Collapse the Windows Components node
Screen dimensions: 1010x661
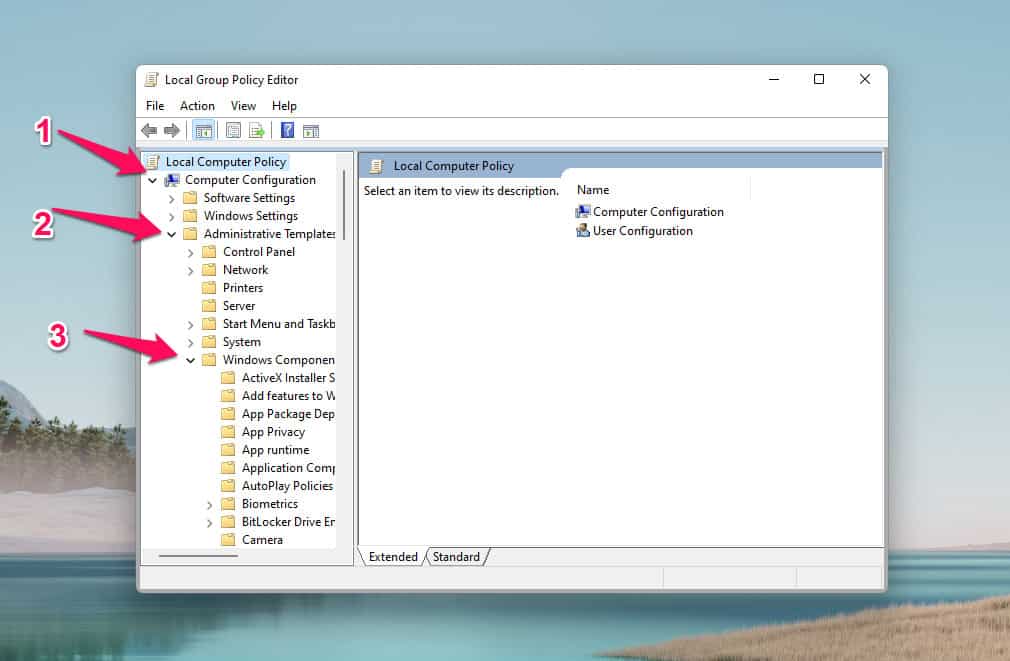[191, 360]
